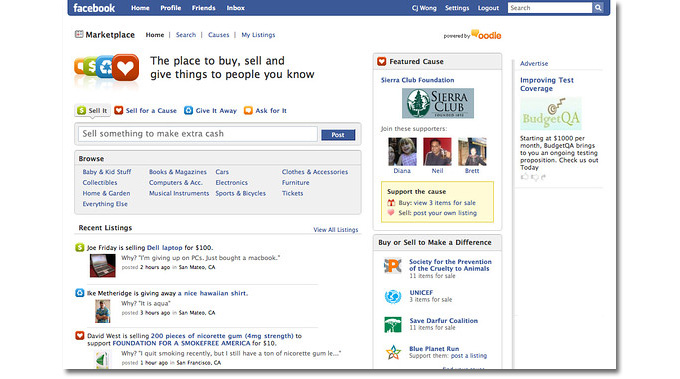Viewport: 680px width, 379px height.
Task: Focus the Sell something to make extra cash field
Action: pos(198,134)
